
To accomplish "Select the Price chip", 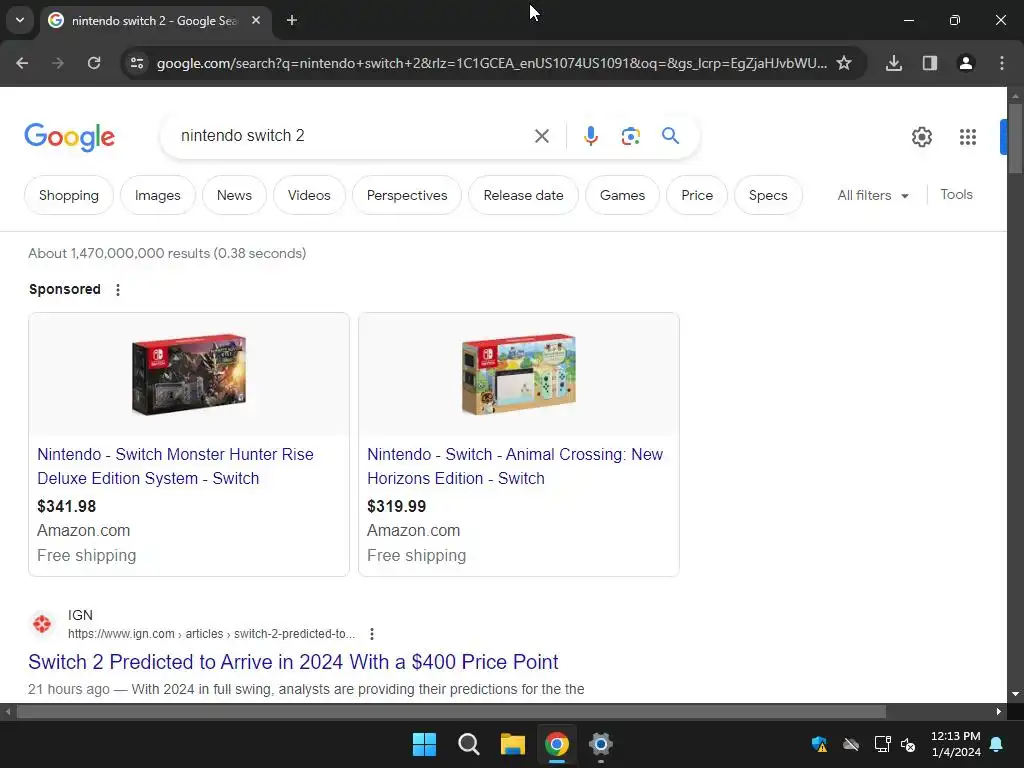I will click(697, 195).
